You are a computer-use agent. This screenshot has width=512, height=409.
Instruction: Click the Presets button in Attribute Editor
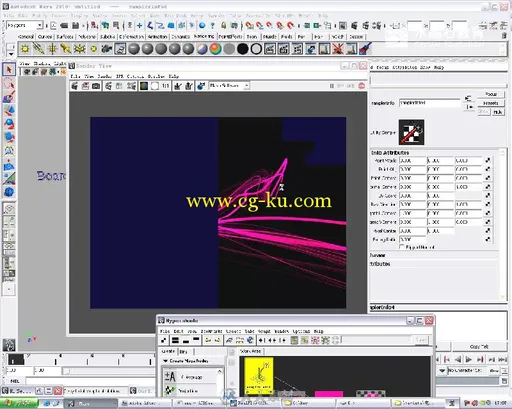coord(491,103)
